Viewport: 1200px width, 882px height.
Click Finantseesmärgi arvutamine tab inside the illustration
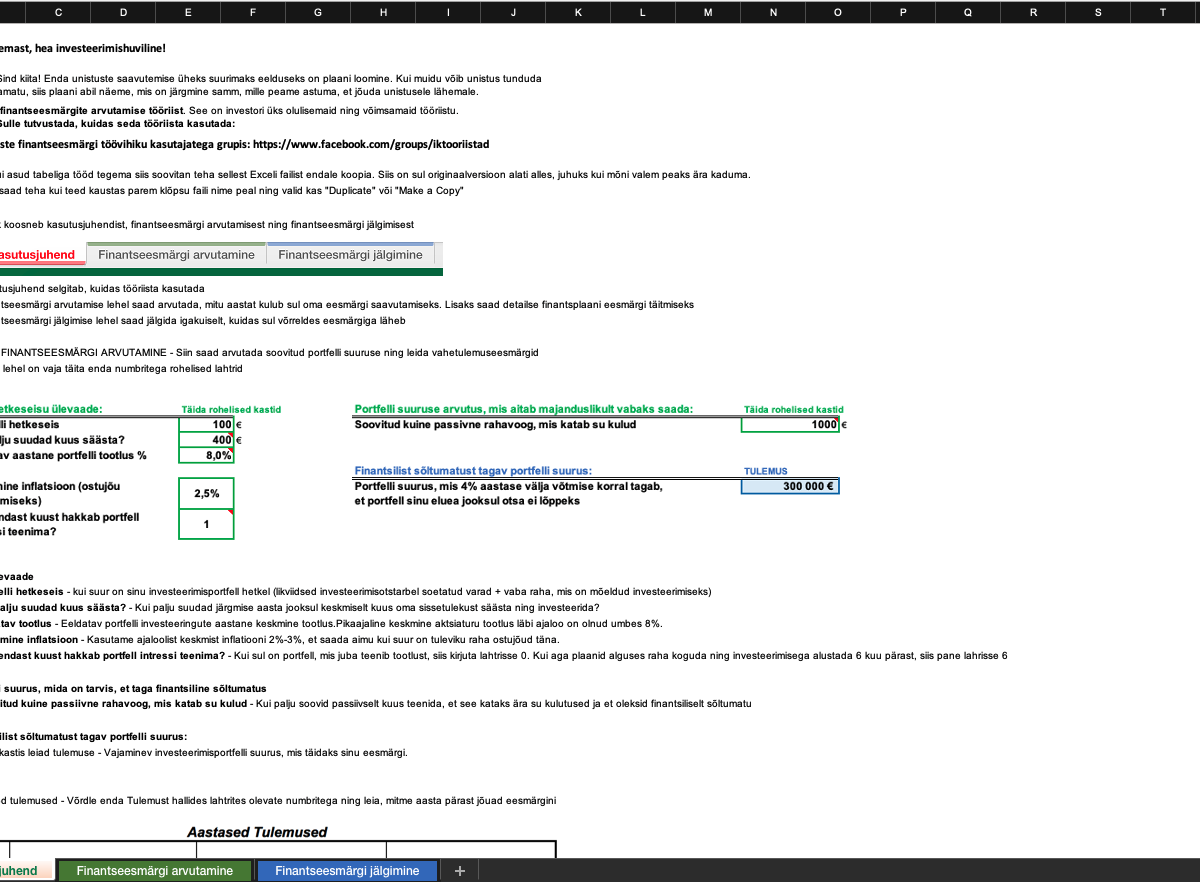click(x=176, y=255)
